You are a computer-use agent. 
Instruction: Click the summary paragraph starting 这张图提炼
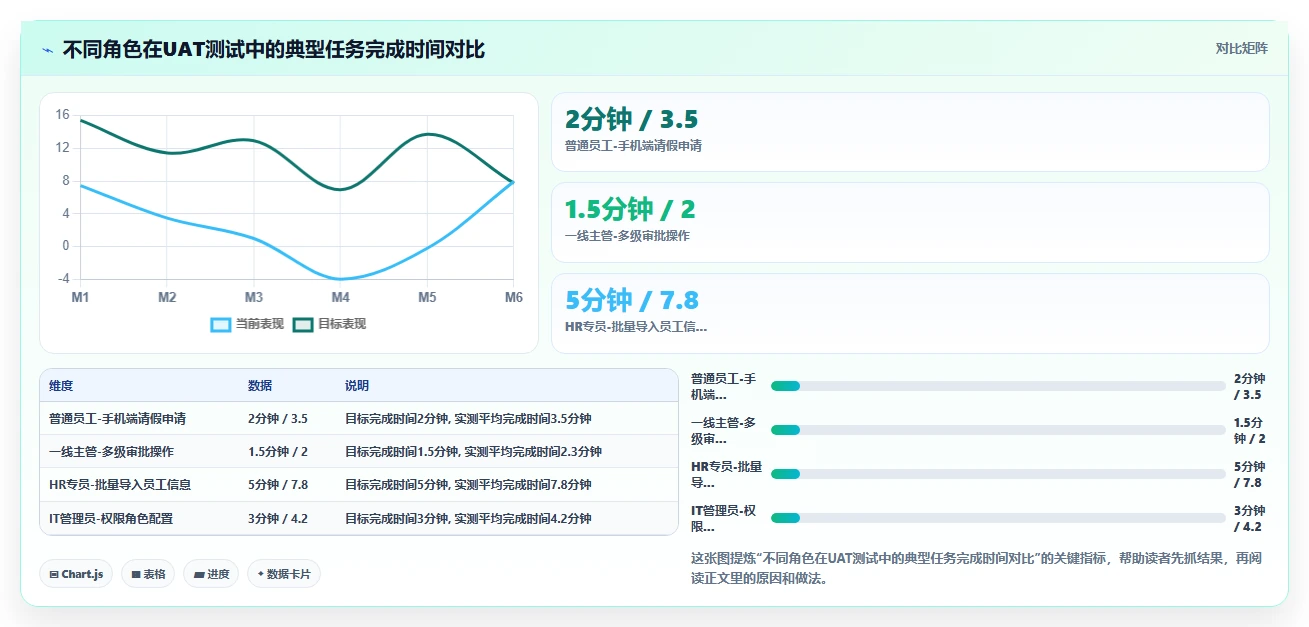pyautogui.click(x=976, y=568)
